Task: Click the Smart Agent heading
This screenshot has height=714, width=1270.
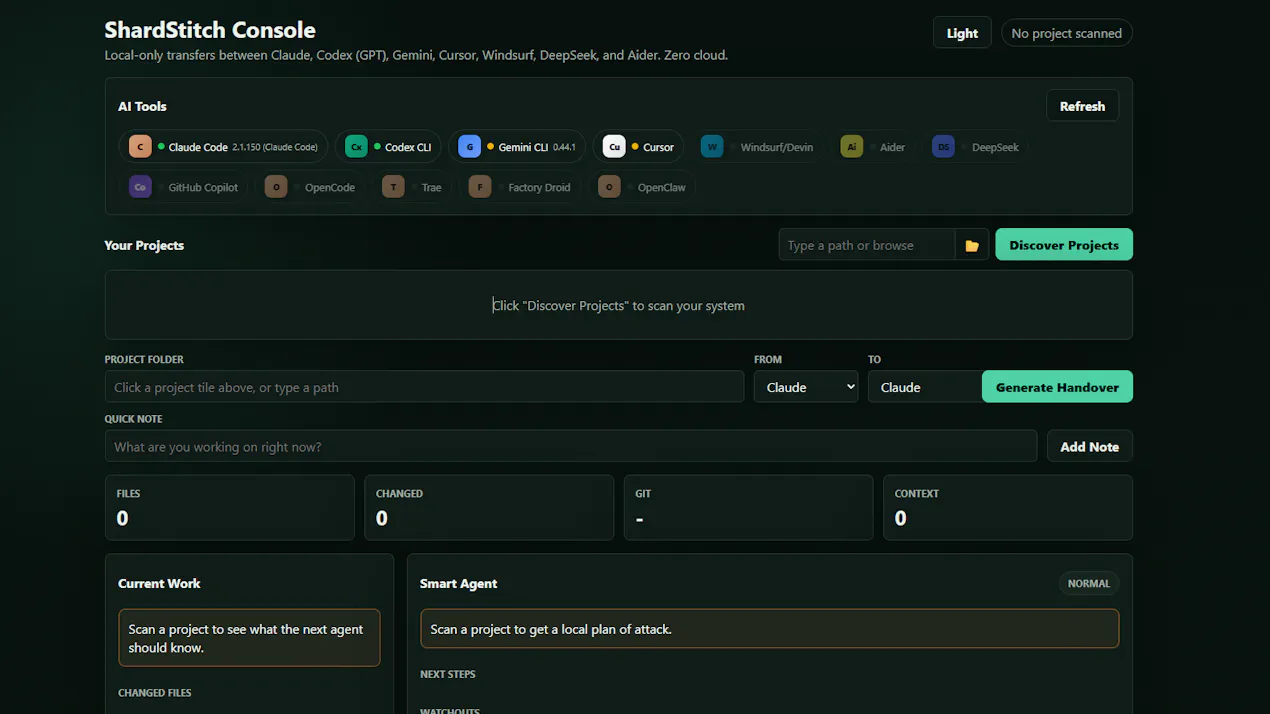Action: point(458,583)
